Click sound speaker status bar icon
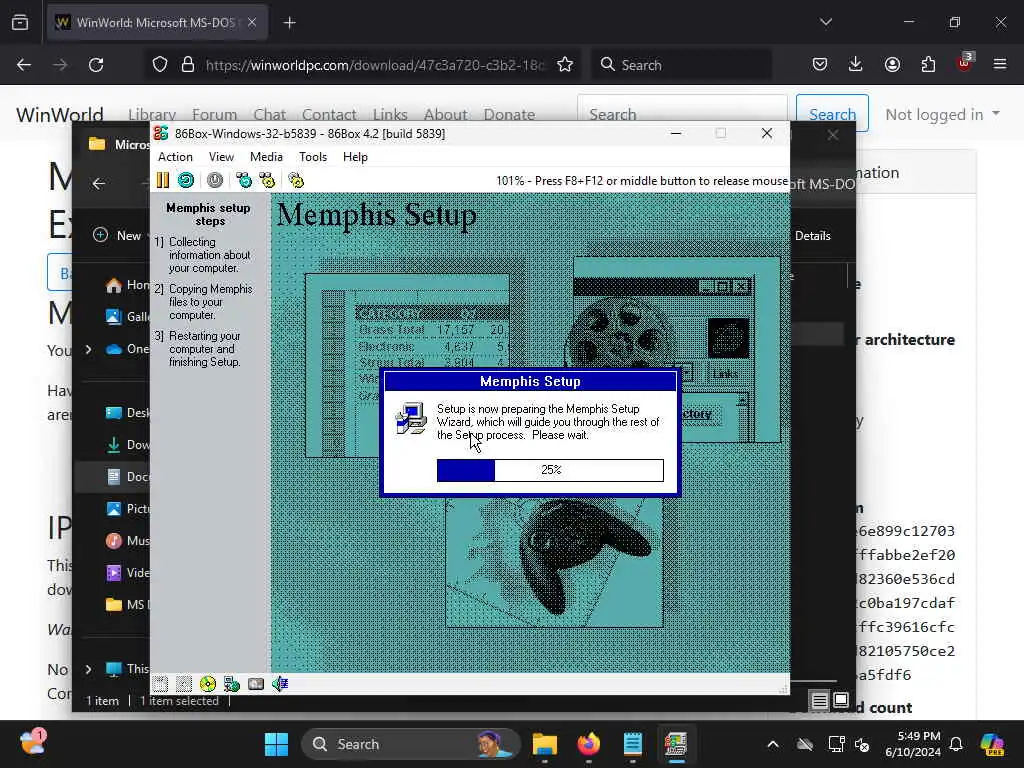The height and width of the screenshot is (768, 1024). pyautogui.click(x=280, y=684)
